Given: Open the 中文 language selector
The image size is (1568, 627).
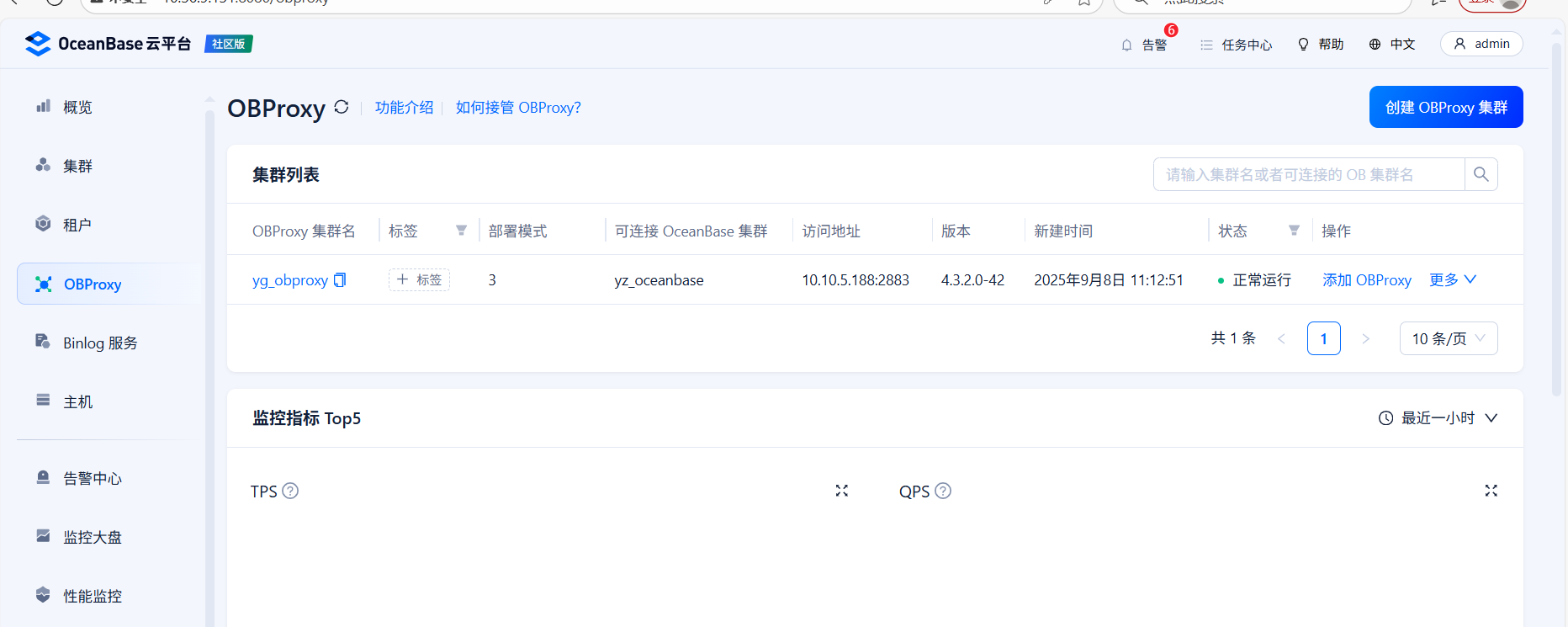Looking at the screenshot, I should [x=1392, y=44].
